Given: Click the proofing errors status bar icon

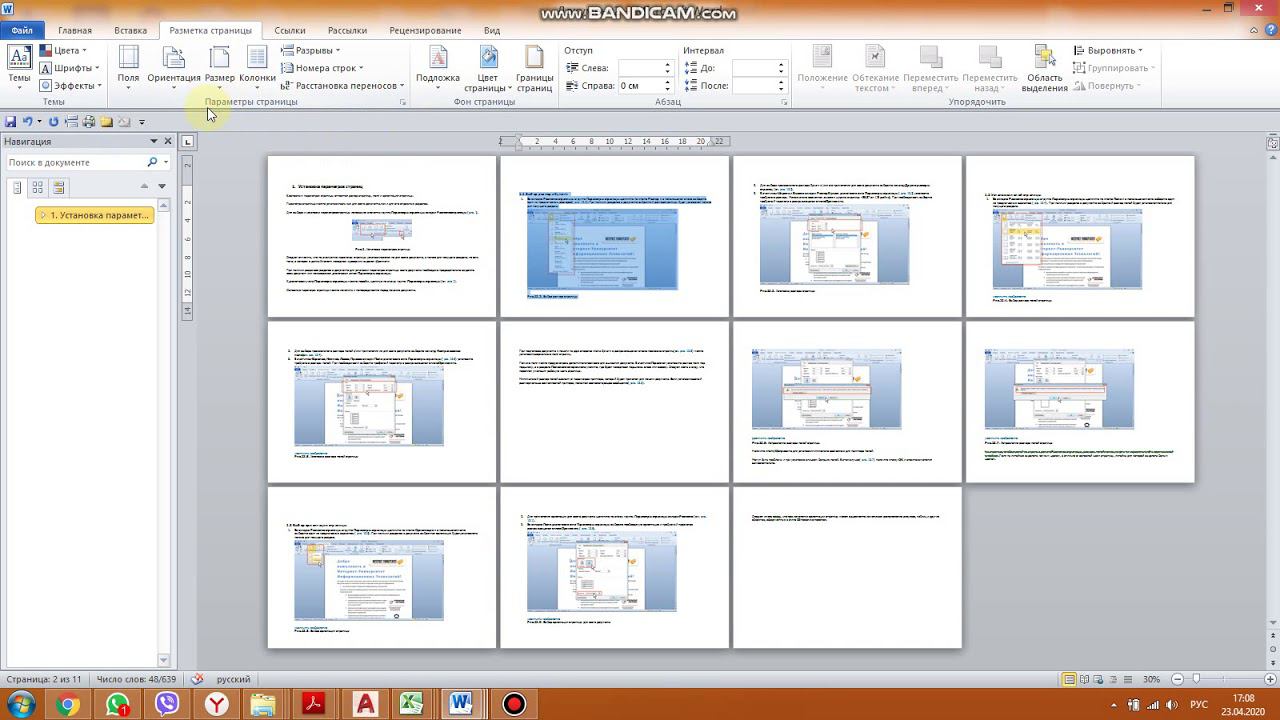Looking at the screenshot, I should (197, 679).
